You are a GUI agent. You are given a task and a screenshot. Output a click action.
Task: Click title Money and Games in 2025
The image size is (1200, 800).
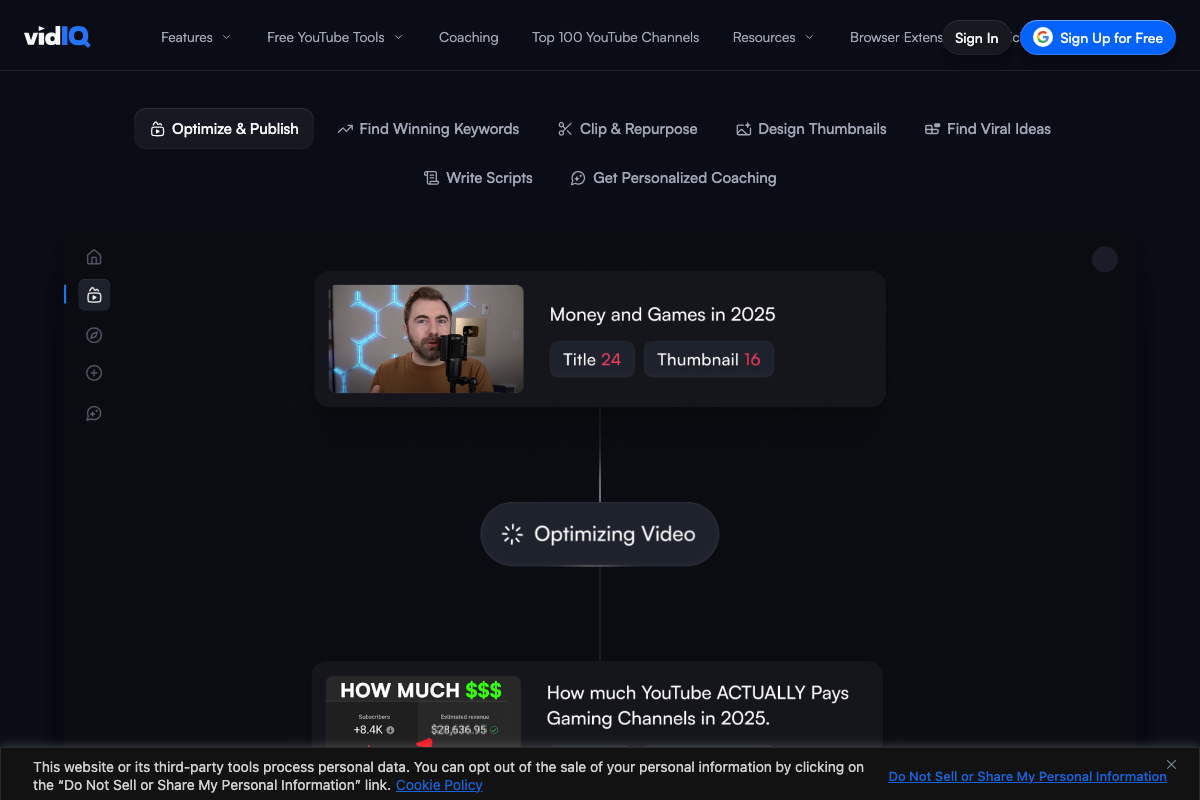[663, 314]
